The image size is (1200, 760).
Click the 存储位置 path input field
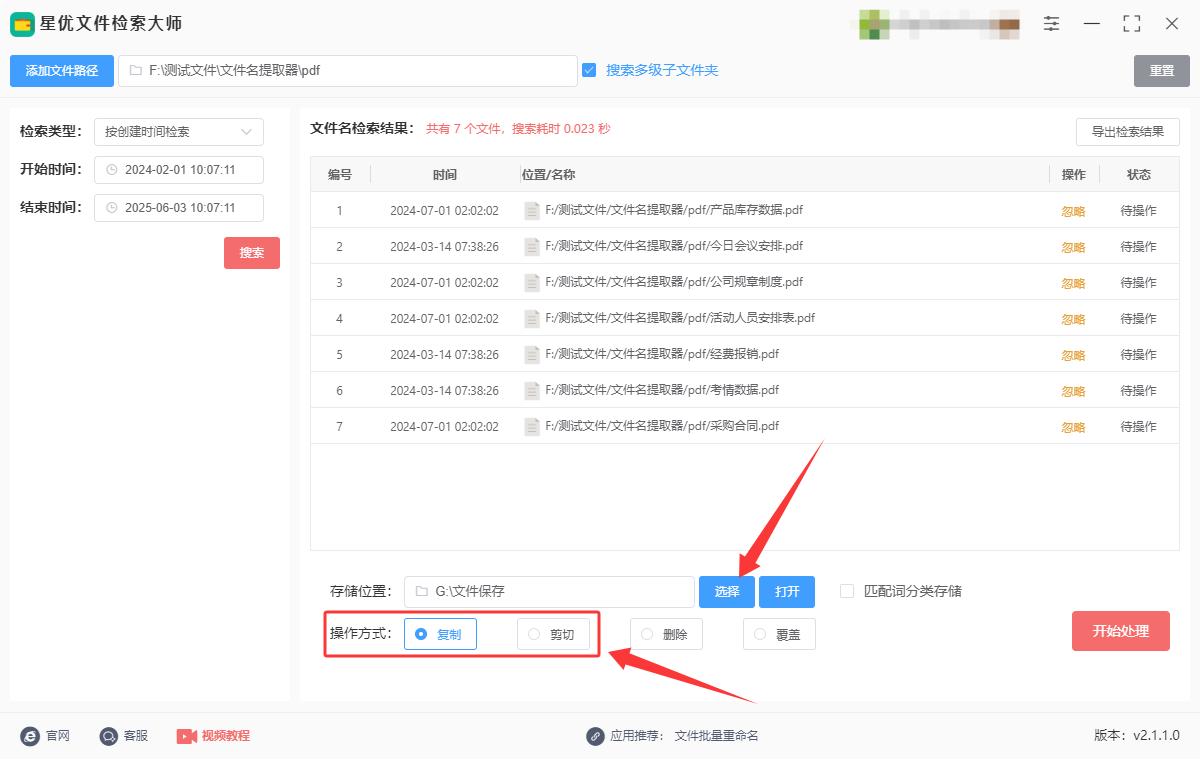[x=549, y=592]
